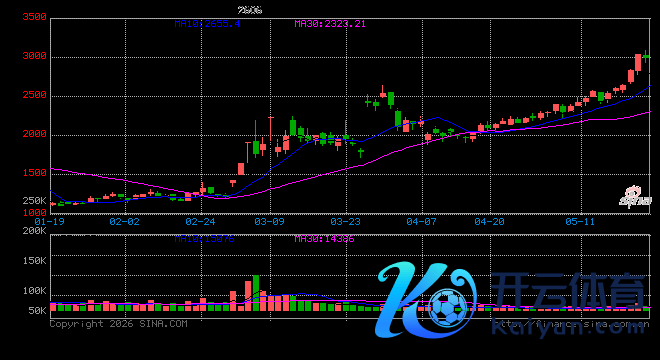This screenshot has height=360, width=660.
Task: Select the tallest green volume bar
Action: tap(255, 293)
